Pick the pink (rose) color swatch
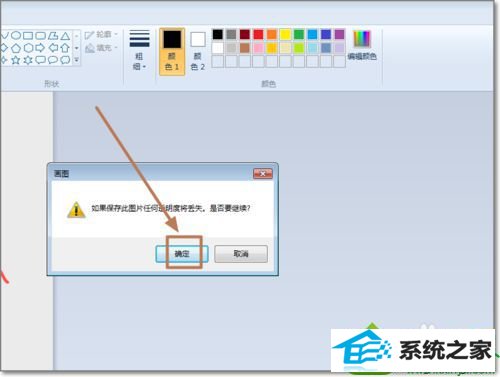Viewport: 500px width, 377px height. click(258, 48)
